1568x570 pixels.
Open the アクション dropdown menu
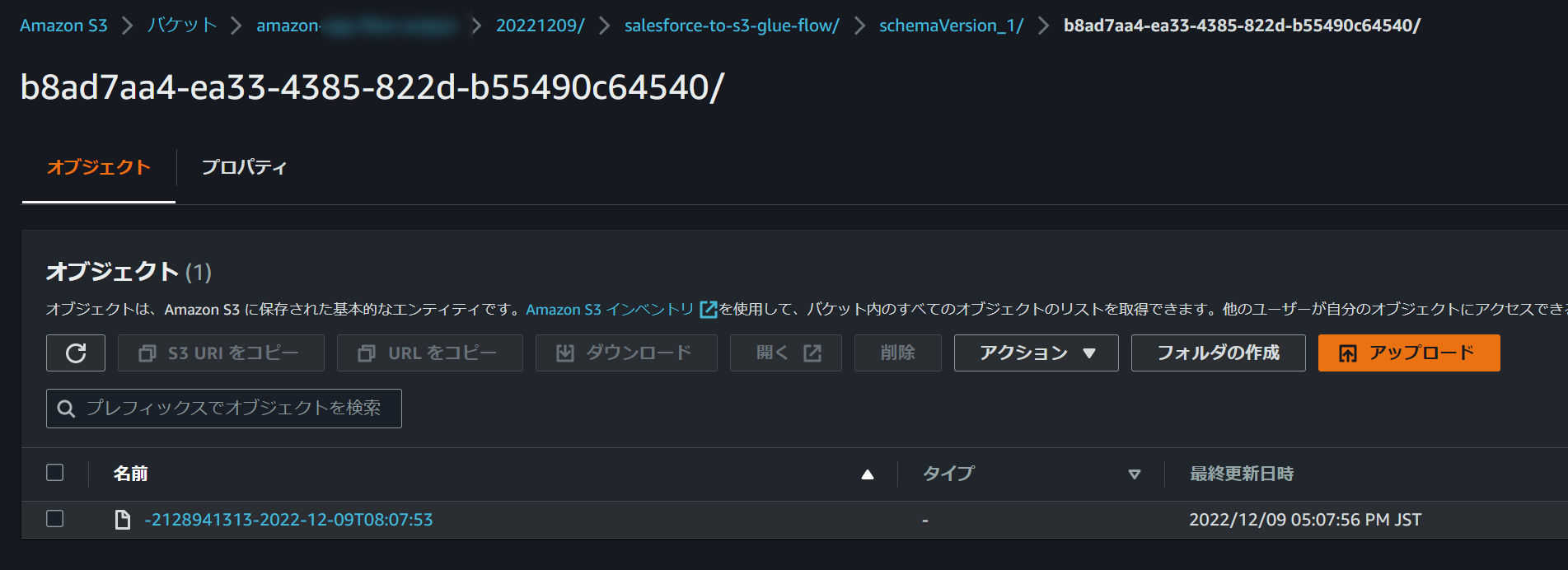(1037, 353)
